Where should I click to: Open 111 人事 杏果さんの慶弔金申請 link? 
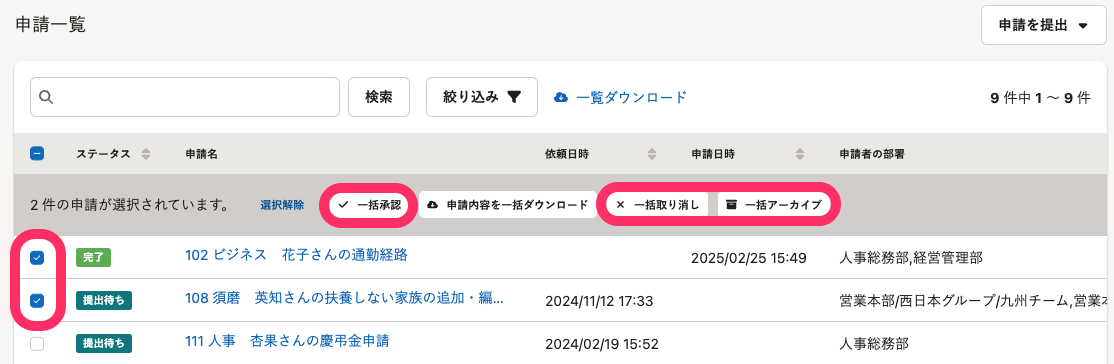[287, 341]
